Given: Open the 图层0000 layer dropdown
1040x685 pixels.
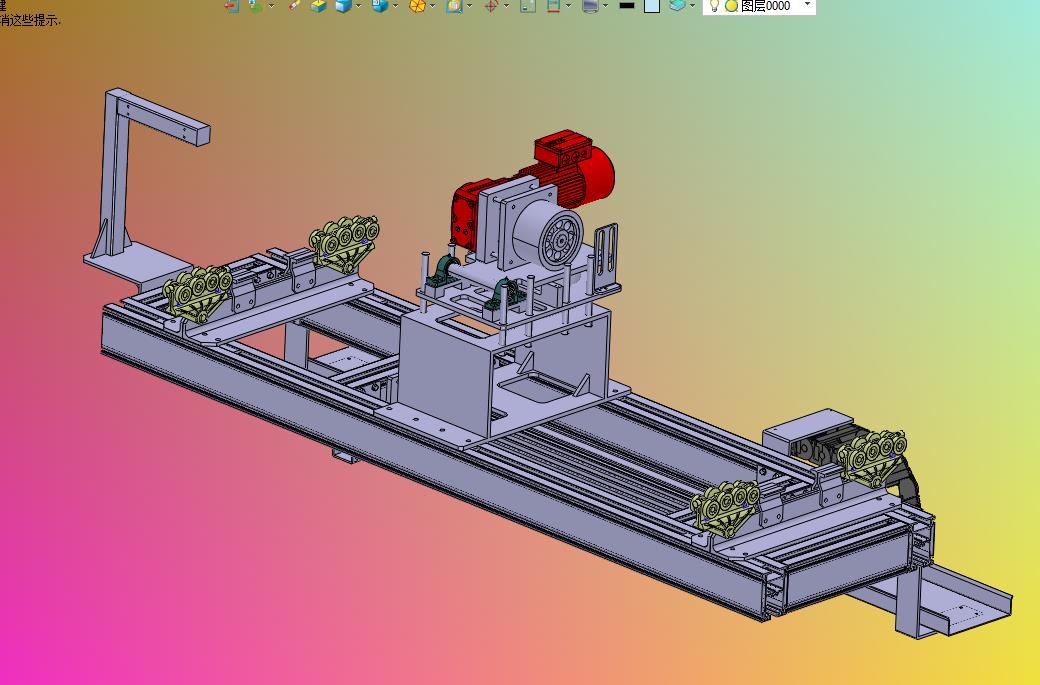Looking at the screenshot, I should 807,5.
